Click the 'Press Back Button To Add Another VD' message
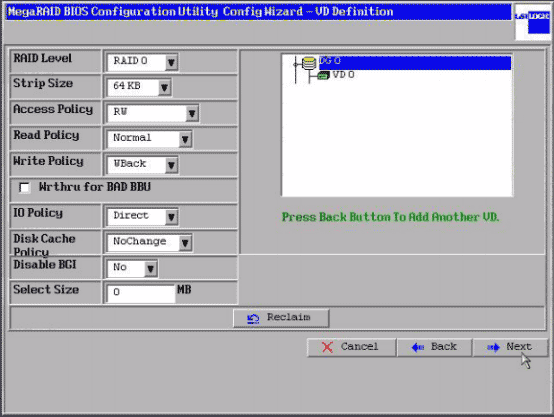554x417 pixels. click(390, 217)
